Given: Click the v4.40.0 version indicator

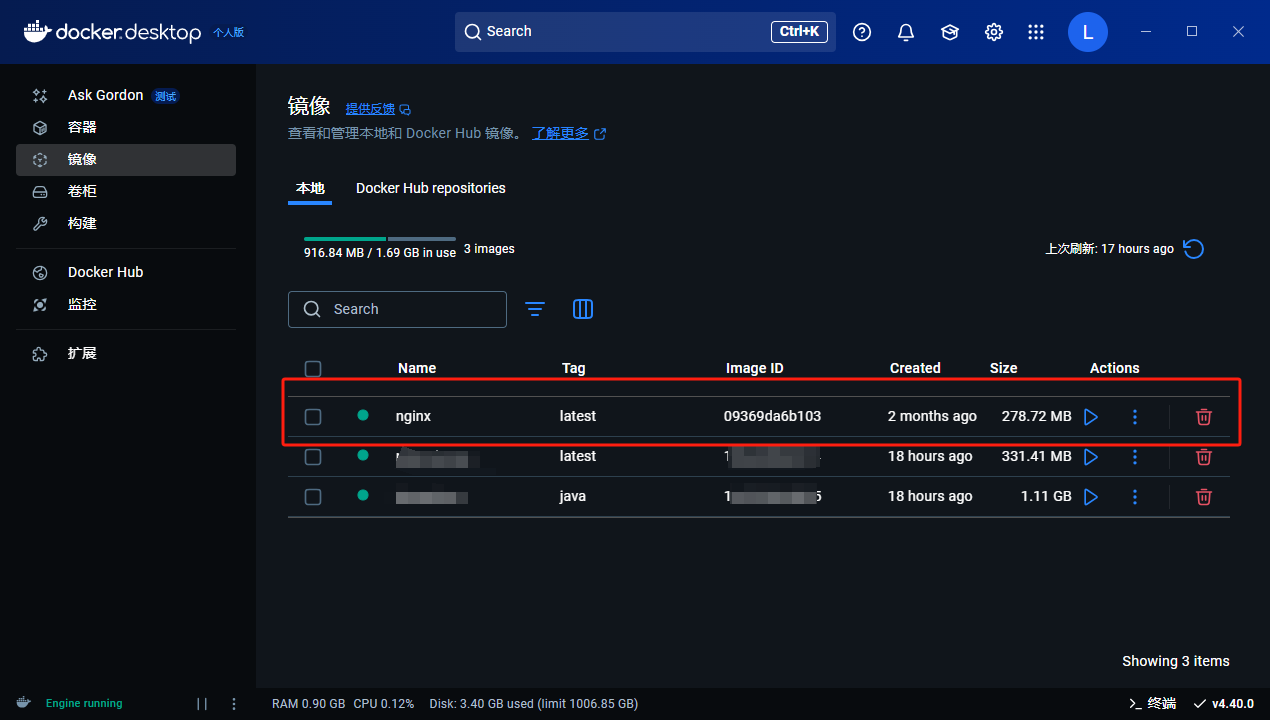Looking at the screenshot, I should [1224, 703].
